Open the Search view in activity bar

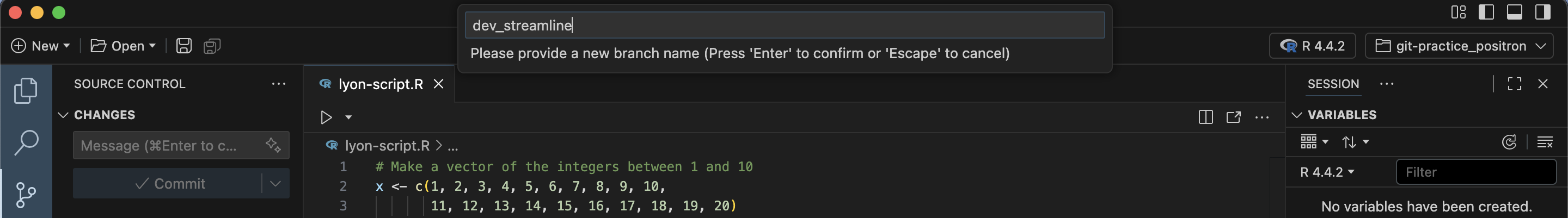[26, 142]
